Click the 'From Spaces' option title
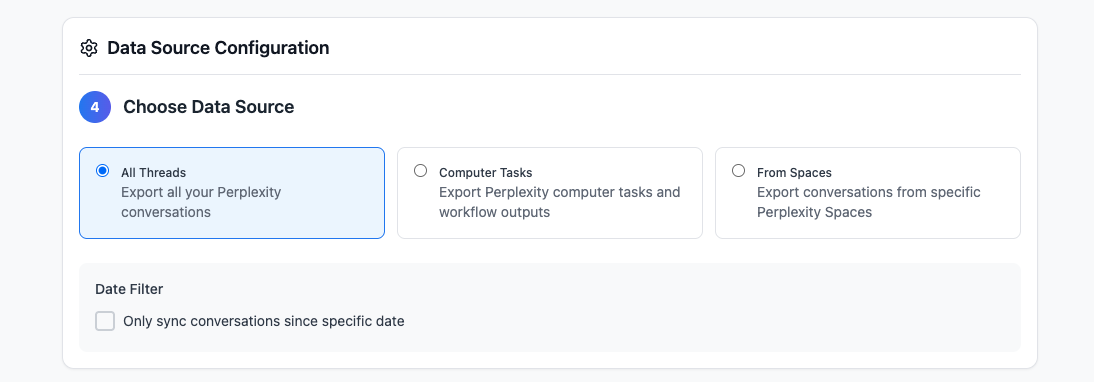Image resolution: width=1094 pixels, height=382 pixels. [x=794, y=172]
